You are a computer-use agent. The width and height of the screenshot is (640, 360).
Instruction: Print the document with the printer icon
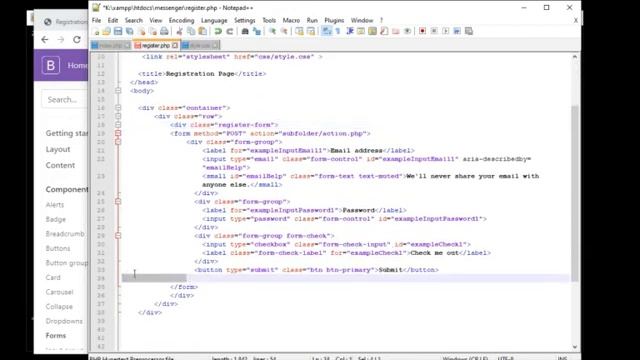[x=164, y=31]
